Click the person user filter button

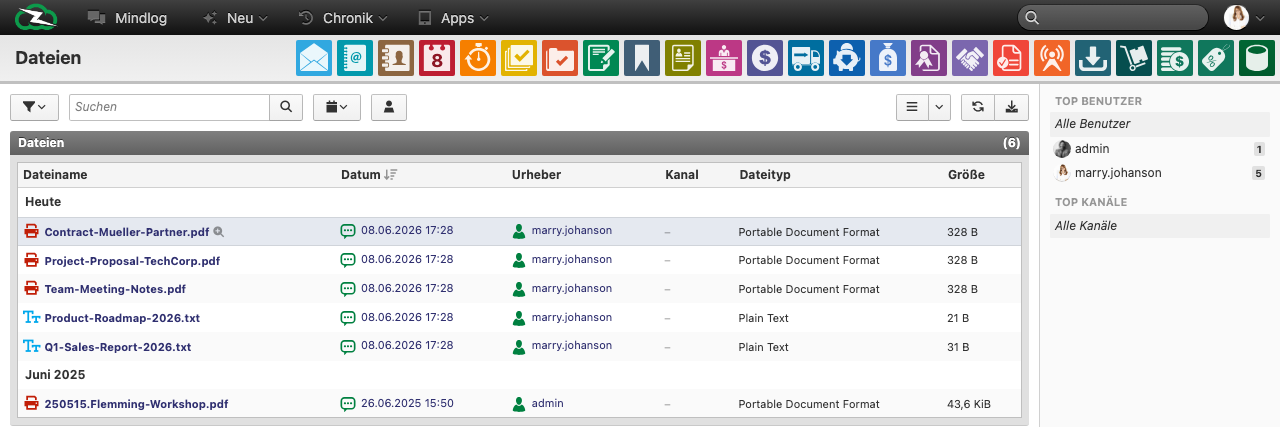point(389,107)
